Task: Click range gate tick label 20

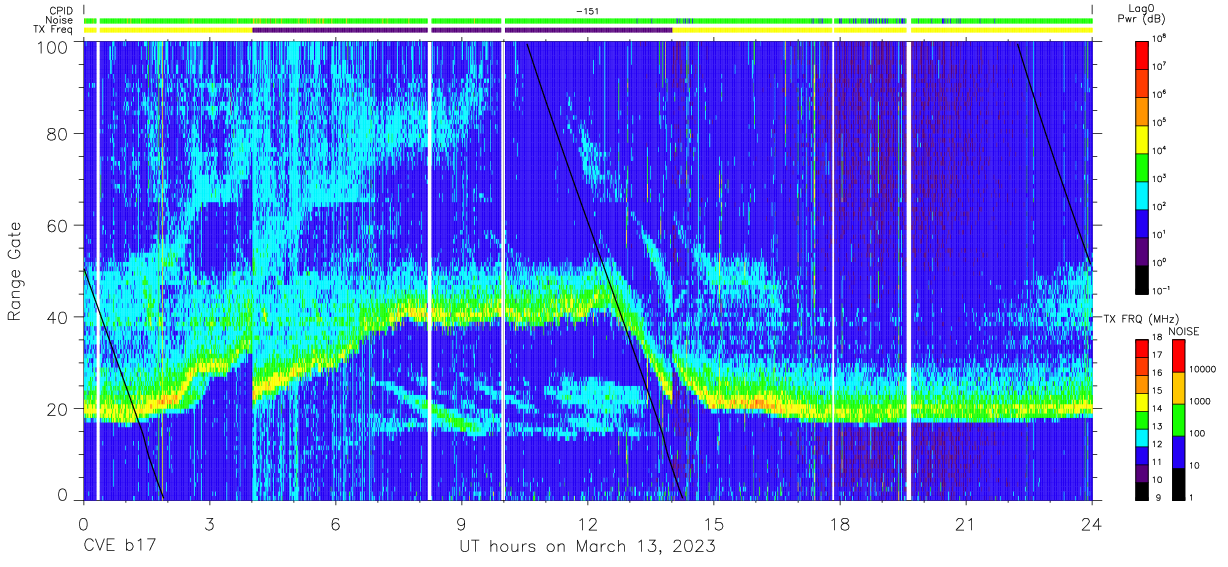Action: pos(56,407)
